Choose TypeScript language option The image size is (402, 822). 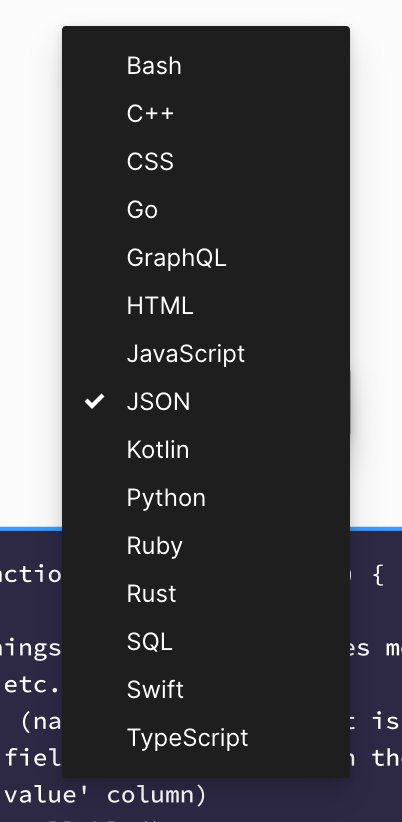[x=206, y=738]
